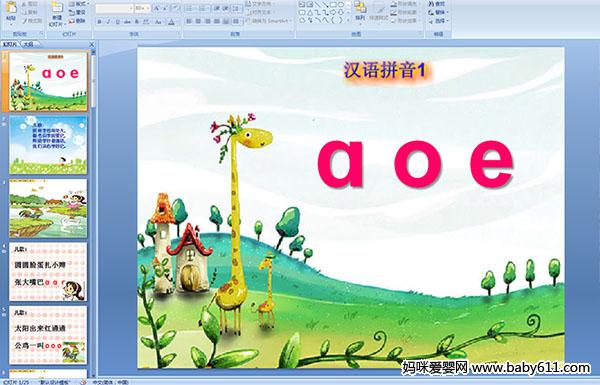The image size is (600, 385).
Task: Click the Reset slide icon
Action: (72, 12)
